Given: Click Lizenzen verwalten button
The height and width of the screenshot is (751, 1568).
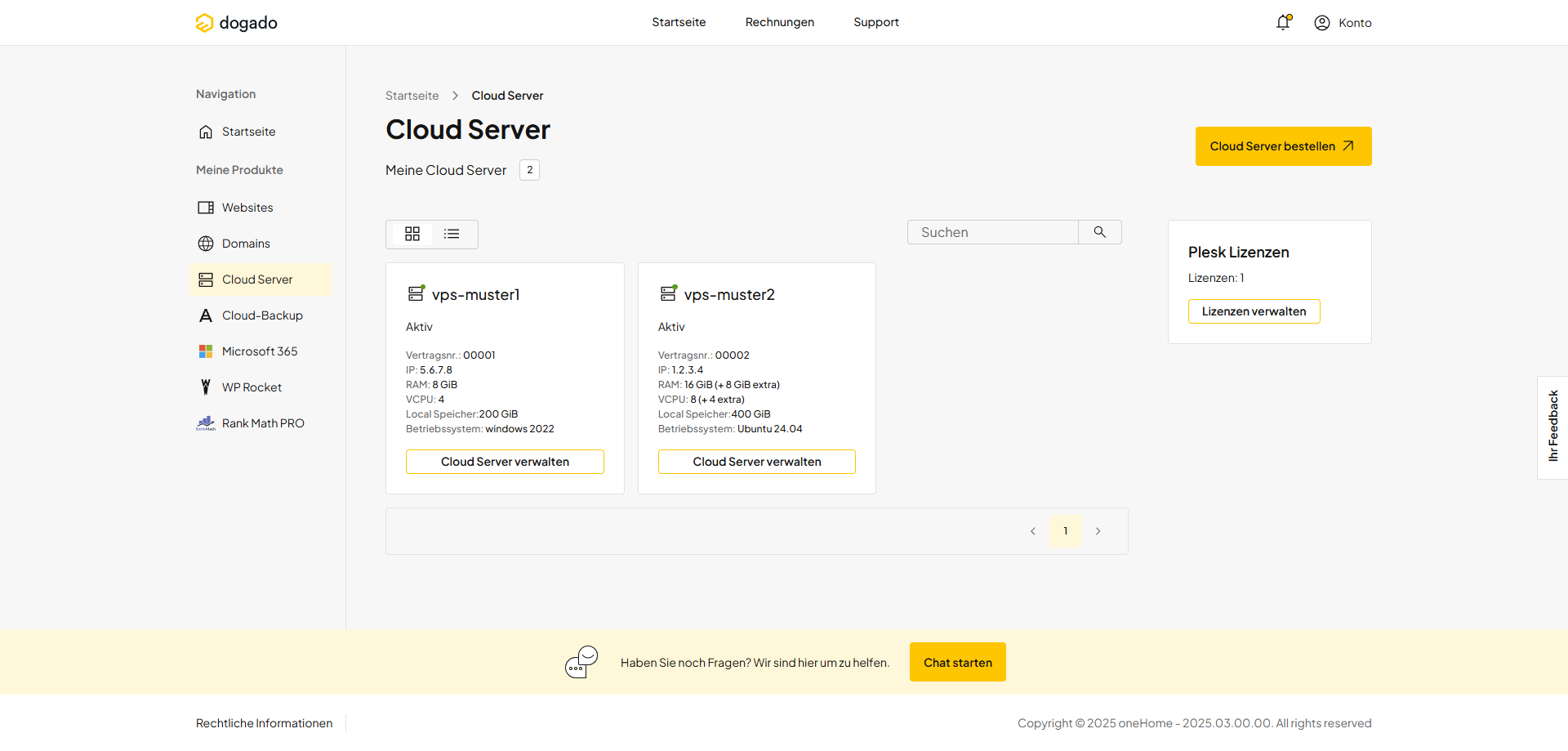Looking at the screenshot, I should (x=1254, y=311).
